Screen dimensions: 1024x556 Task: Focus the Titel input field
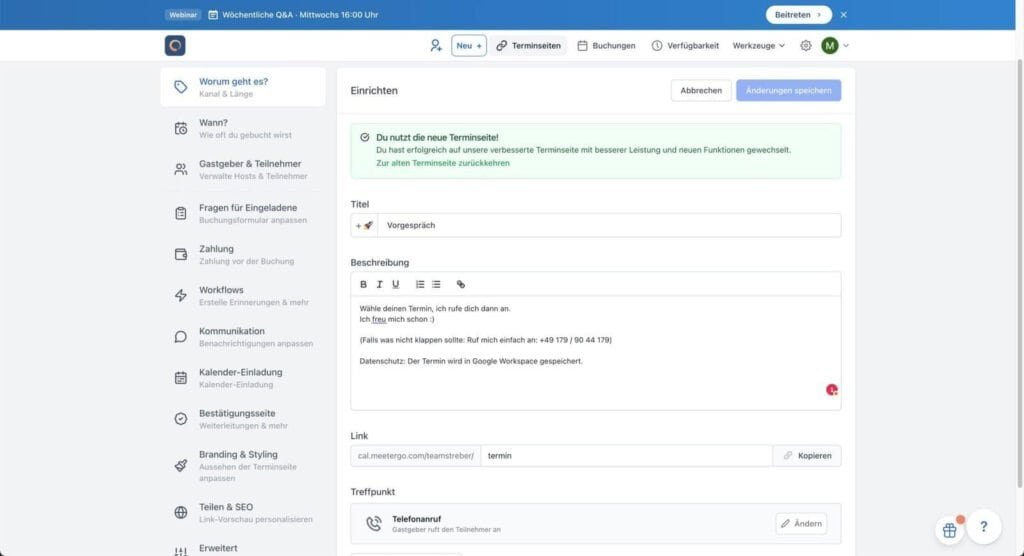609,225
